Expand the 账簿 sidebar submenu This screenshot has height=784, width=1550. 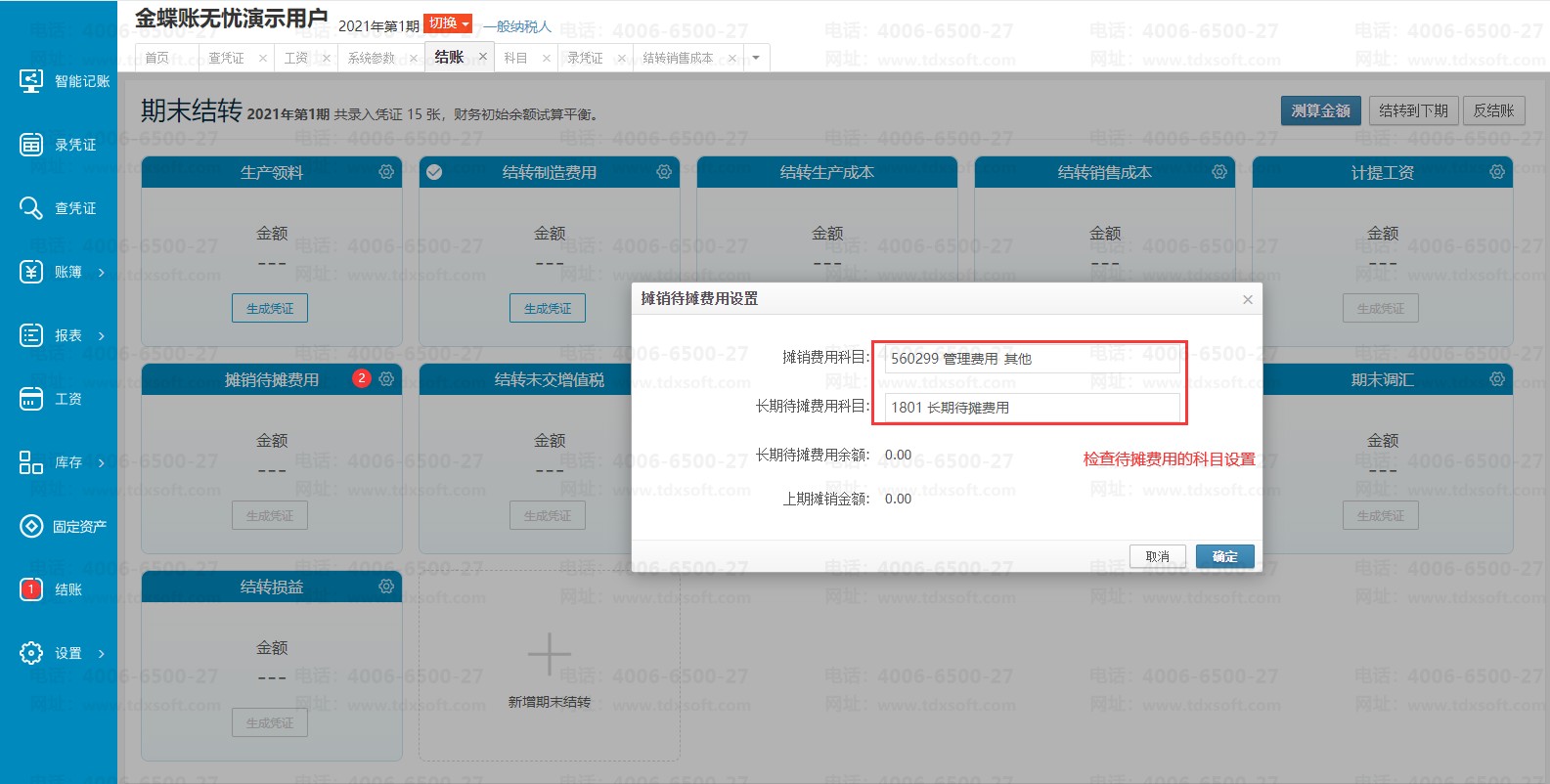click(x=101, y=272)
